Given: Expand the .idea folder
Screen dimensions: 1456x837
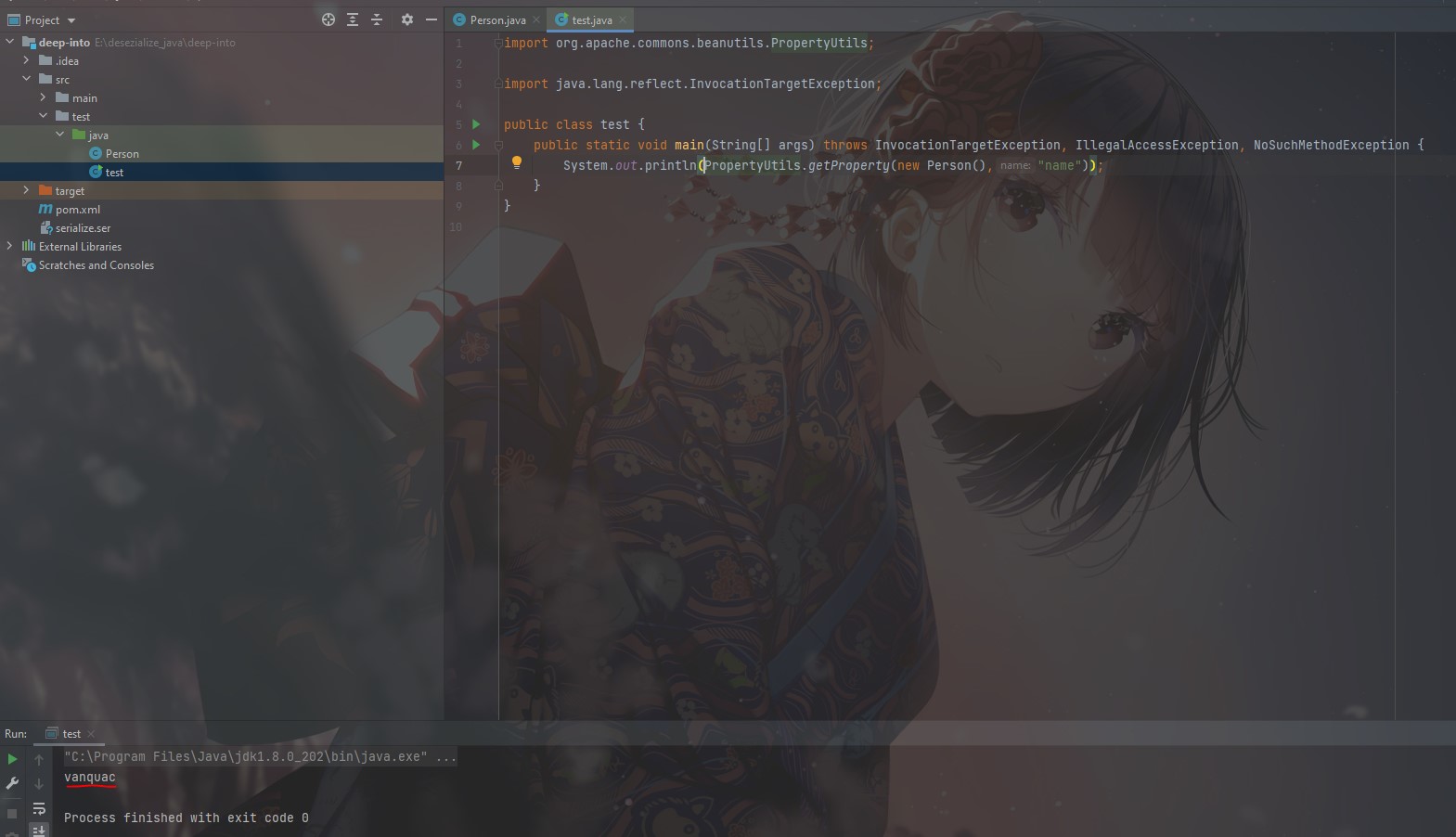Looking at the screenshot, I should pyautogui.click(x=26, y=60).
